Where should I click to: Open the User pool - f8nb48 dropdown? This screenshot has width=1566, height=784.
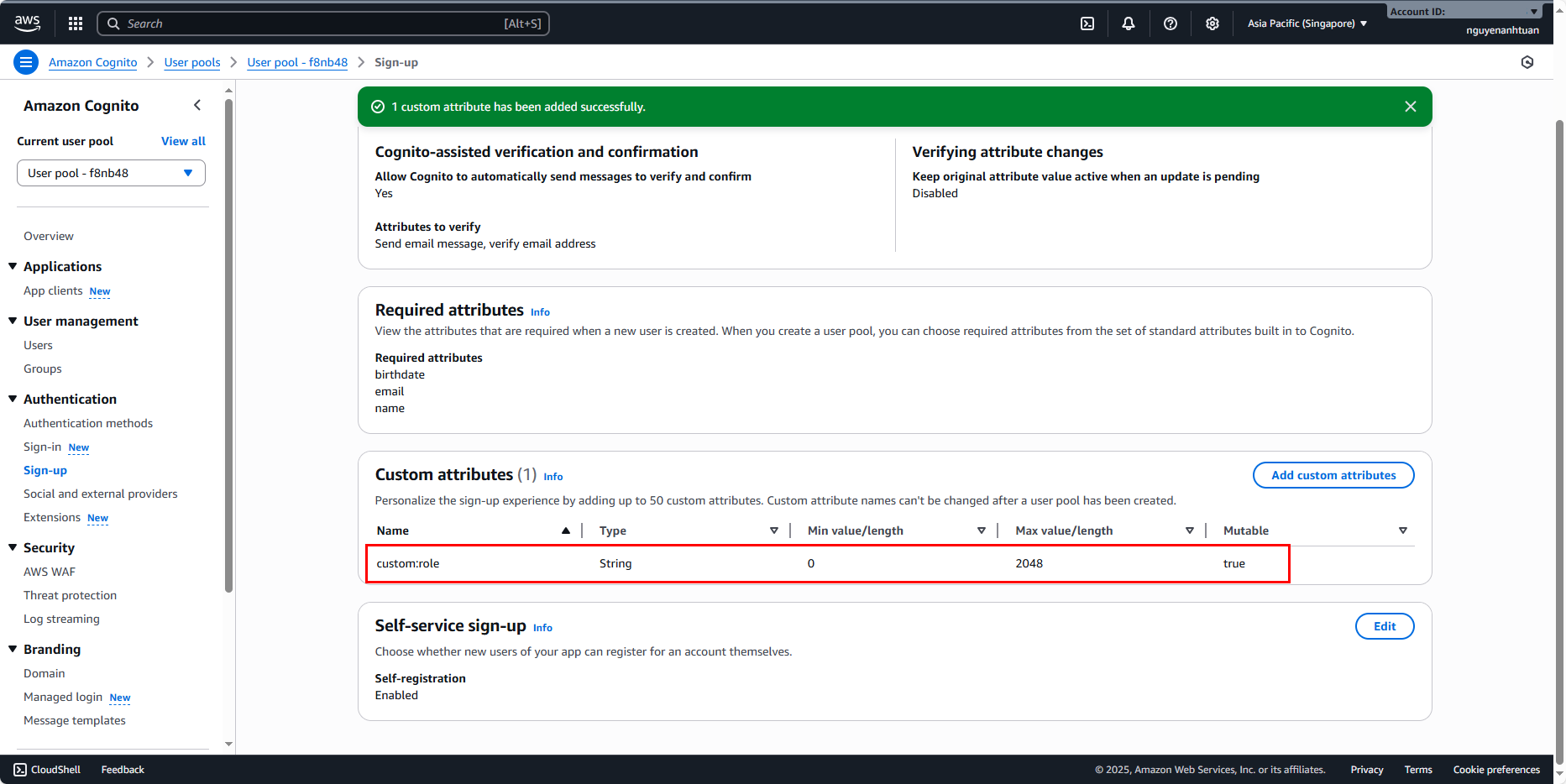[x=111, y=173]
